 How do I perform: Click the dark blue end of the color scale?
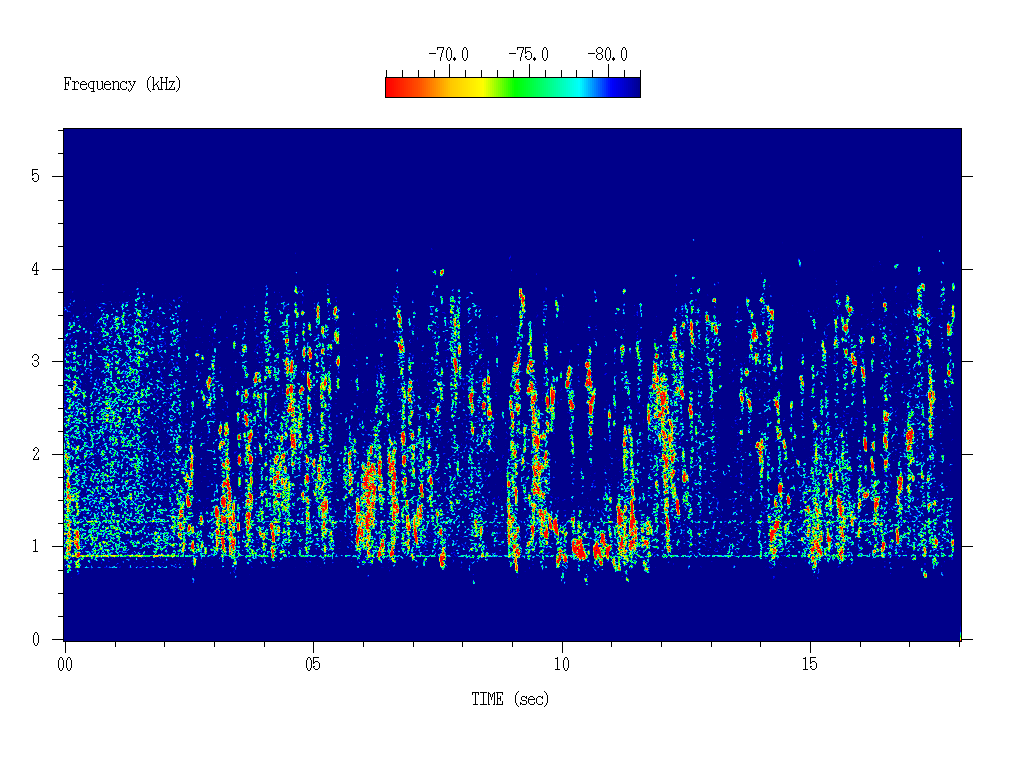tap(628, 88)
